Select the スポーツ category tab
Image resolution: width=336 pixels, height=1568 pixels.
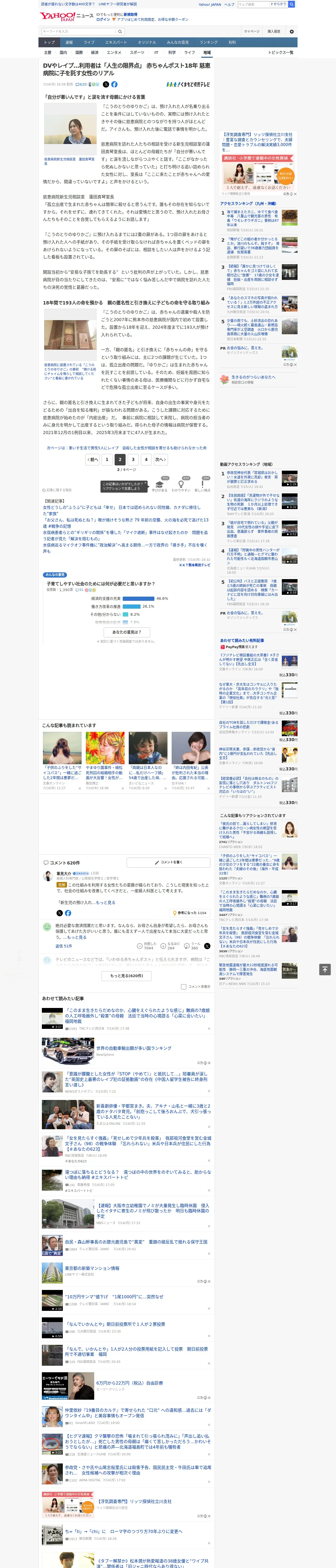point(137,52)
